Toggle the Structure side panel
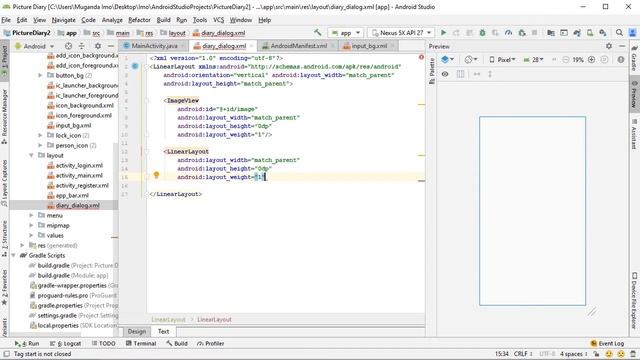Image resolution: width=640 pixels, height=360 pixels. tap(4, 238)
